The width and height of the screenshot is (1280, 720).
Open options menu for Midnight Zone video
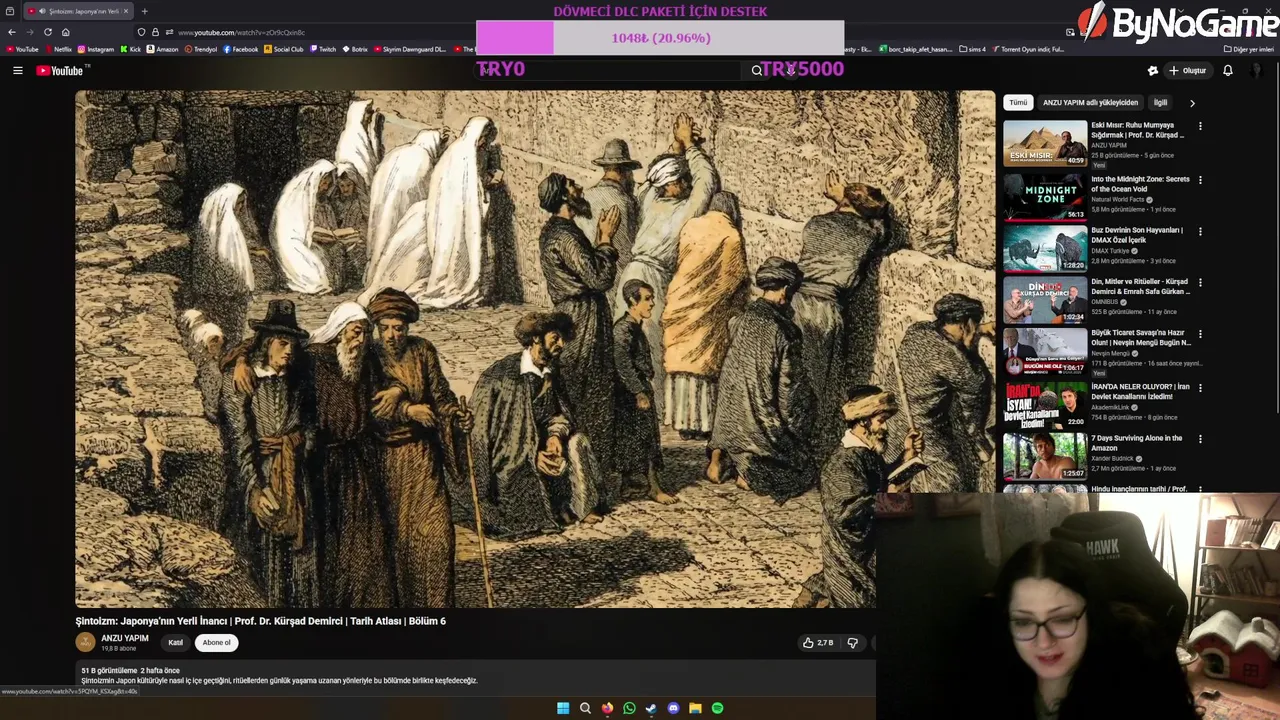(x=1200, y=180)
